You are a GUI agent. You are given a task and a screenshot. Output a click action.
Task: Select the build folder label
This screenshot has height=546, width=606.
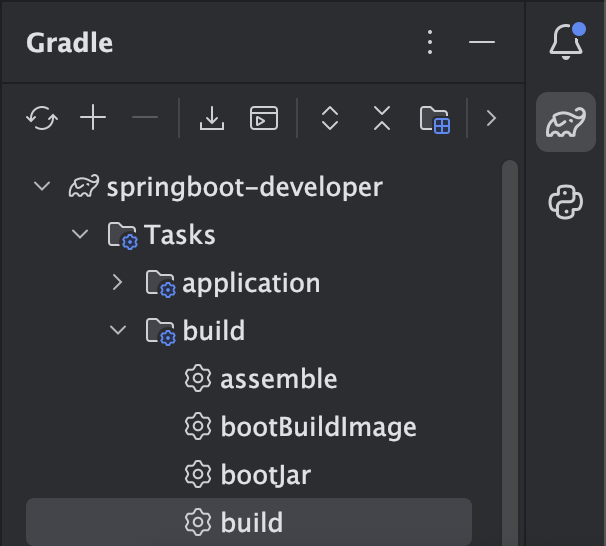214,331
